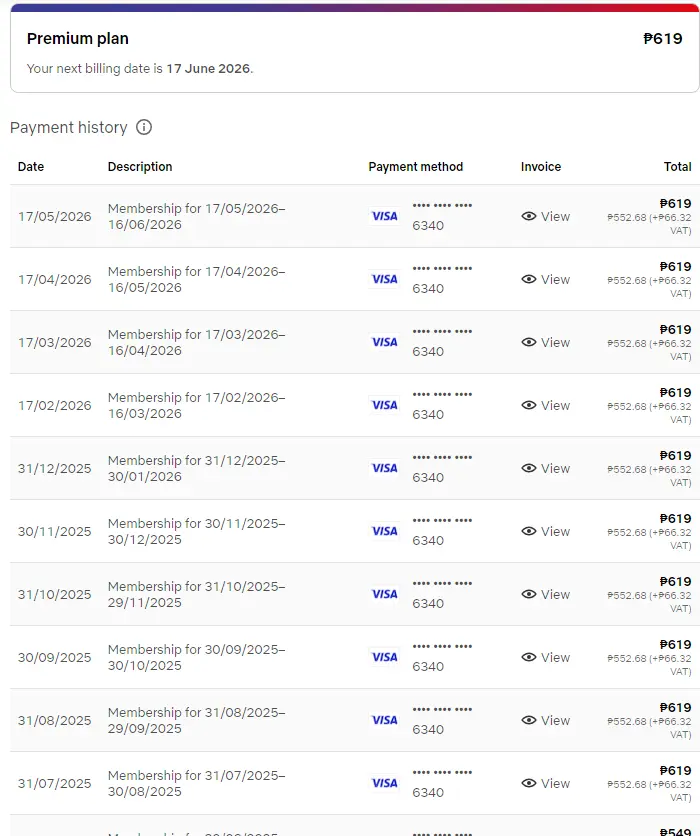View the invoice dated 31/08/2025
The height and width of the screenshot is (836, 700).
tap(546, 720)
